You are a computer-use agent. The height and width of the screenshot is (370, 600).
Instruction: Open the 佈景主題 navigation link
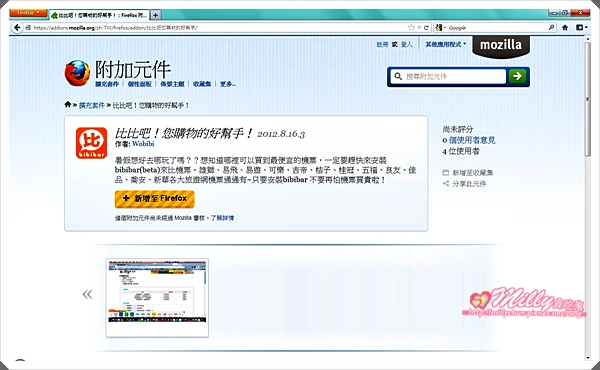[x=172, y=84]
